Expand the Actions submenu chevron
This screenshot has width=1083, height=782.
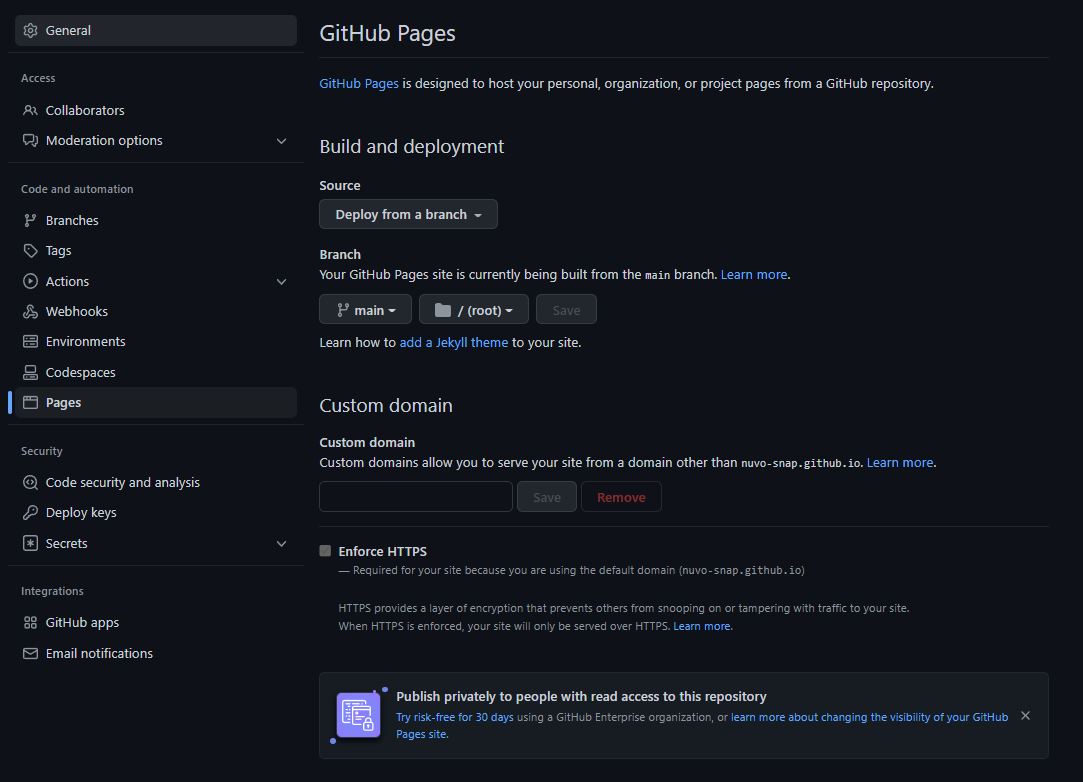282,282
